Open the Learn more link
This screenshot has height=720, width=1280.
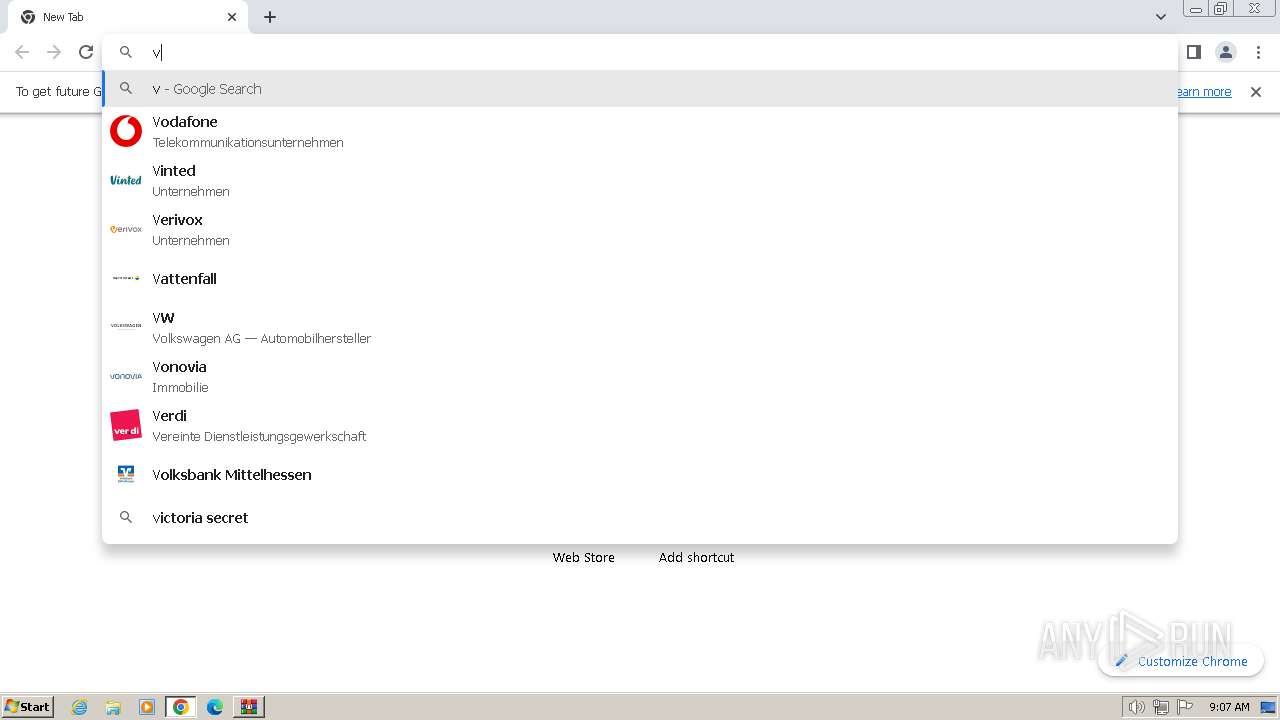coord(1204,92)
